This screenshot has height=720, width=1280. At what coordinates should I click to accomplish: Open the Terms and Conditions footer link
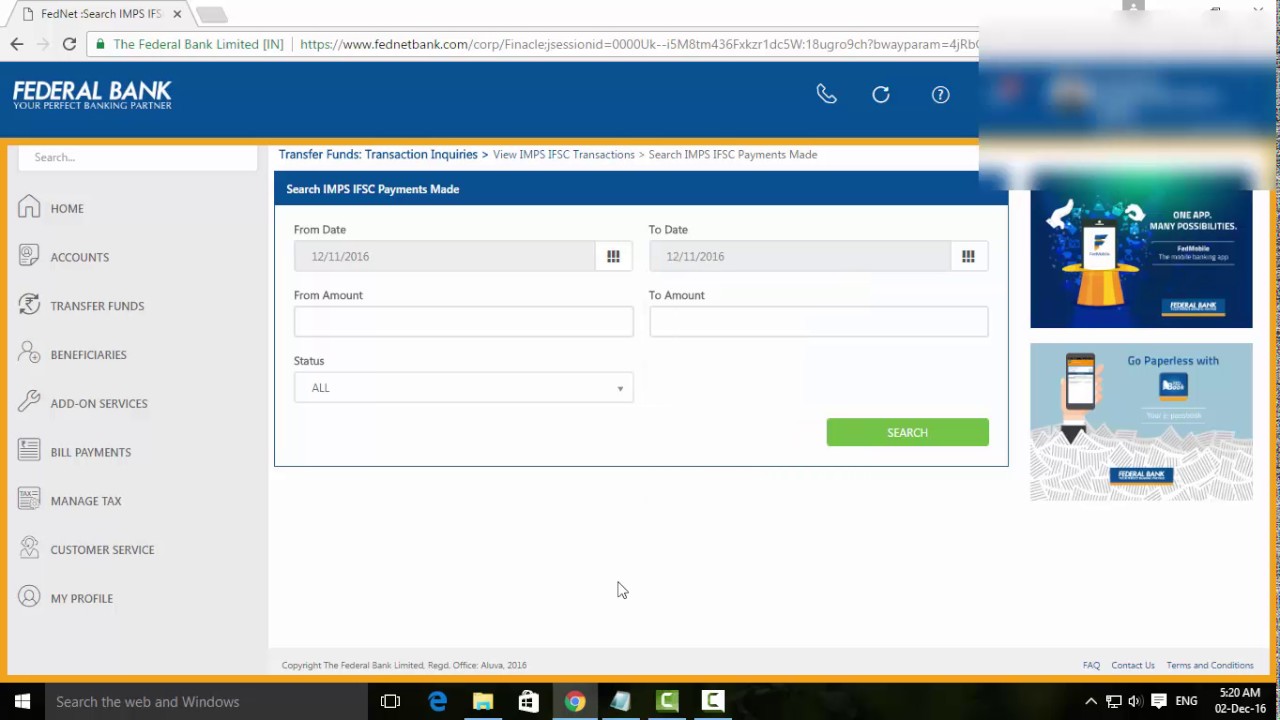pos(1210,665)
